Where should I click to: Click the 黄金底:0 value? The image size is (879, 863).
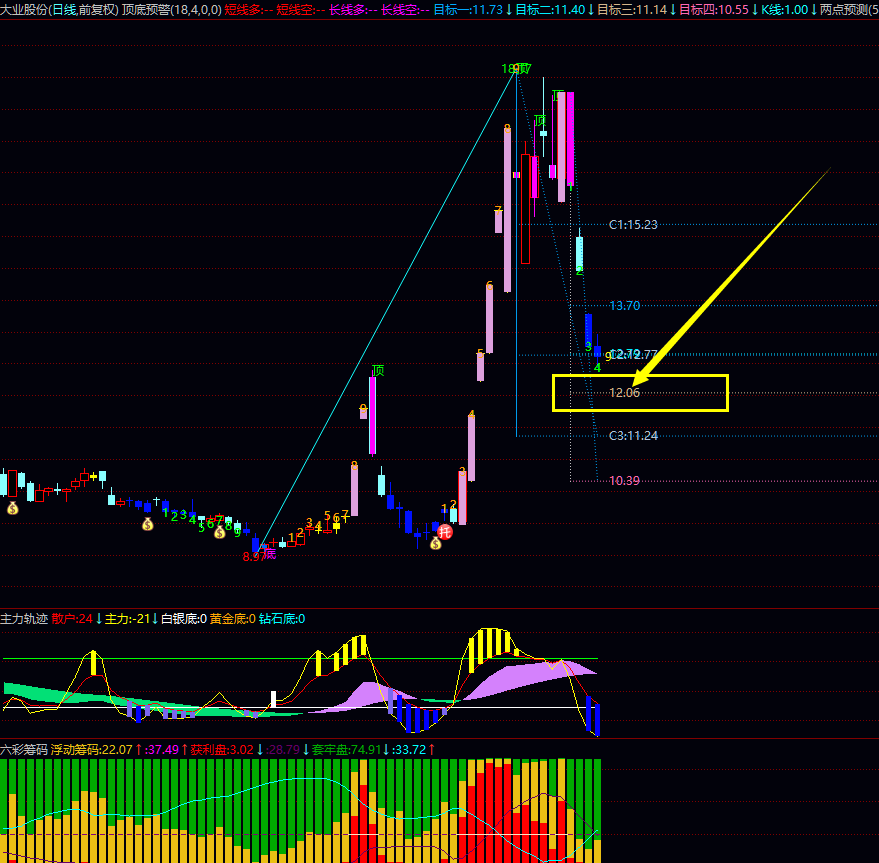233,619
